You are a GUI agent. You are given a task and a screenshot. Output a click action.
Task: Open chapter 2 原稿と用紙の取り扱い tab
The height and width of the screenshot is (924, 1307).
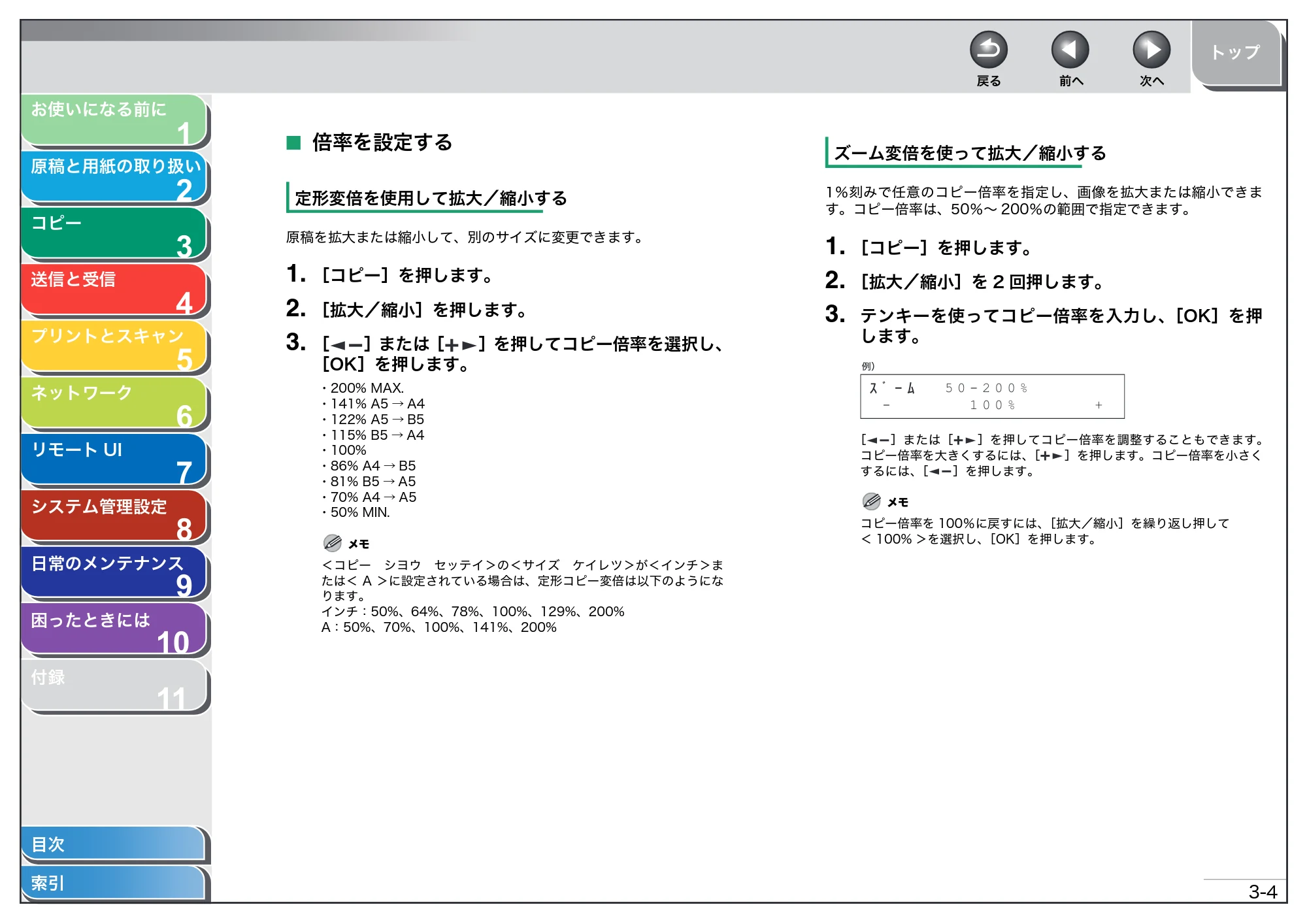click(x=114, y=176)
